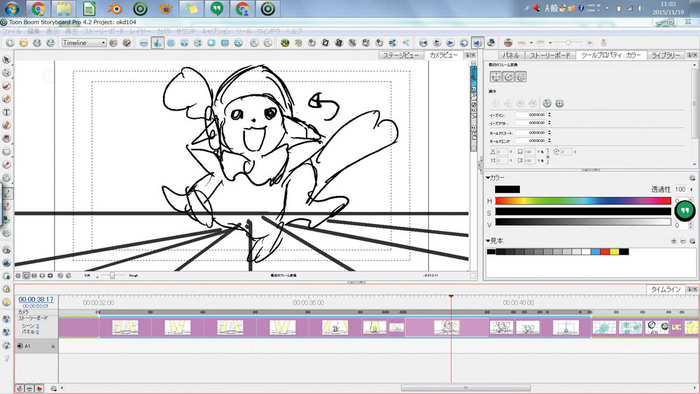Open File Explorer folder on the taskbar
The height and width of the screenshot is (394, 700).
tap(64, 8)
